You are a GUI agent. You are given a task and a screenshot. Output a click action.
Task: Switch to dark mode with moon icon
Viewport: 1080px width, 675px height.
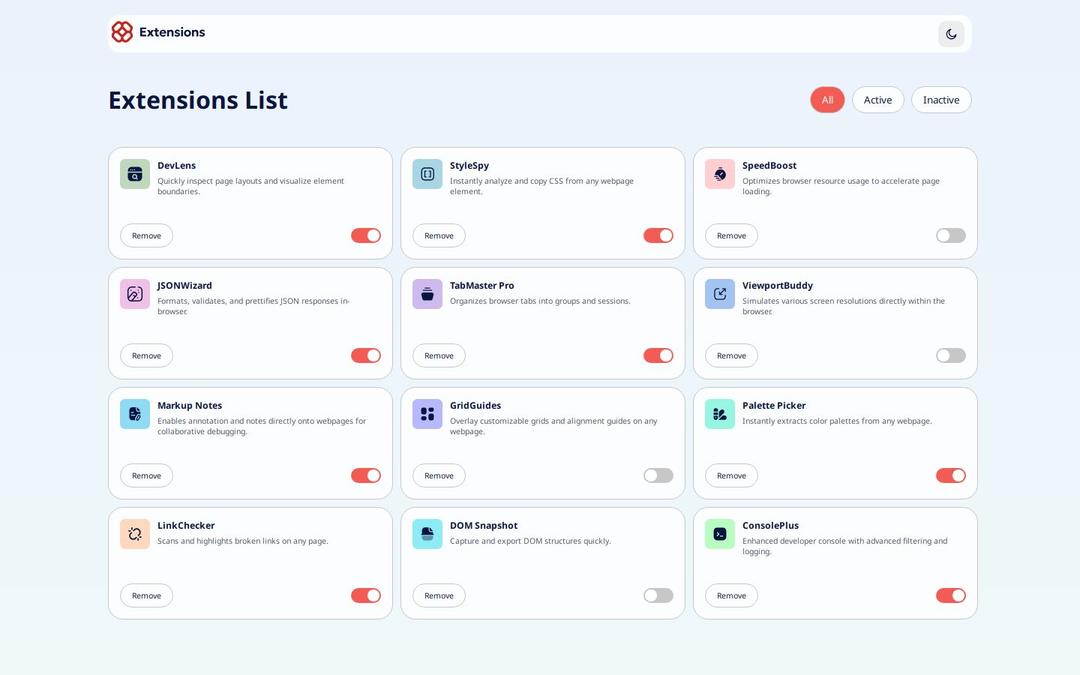(x=951, y=34)
